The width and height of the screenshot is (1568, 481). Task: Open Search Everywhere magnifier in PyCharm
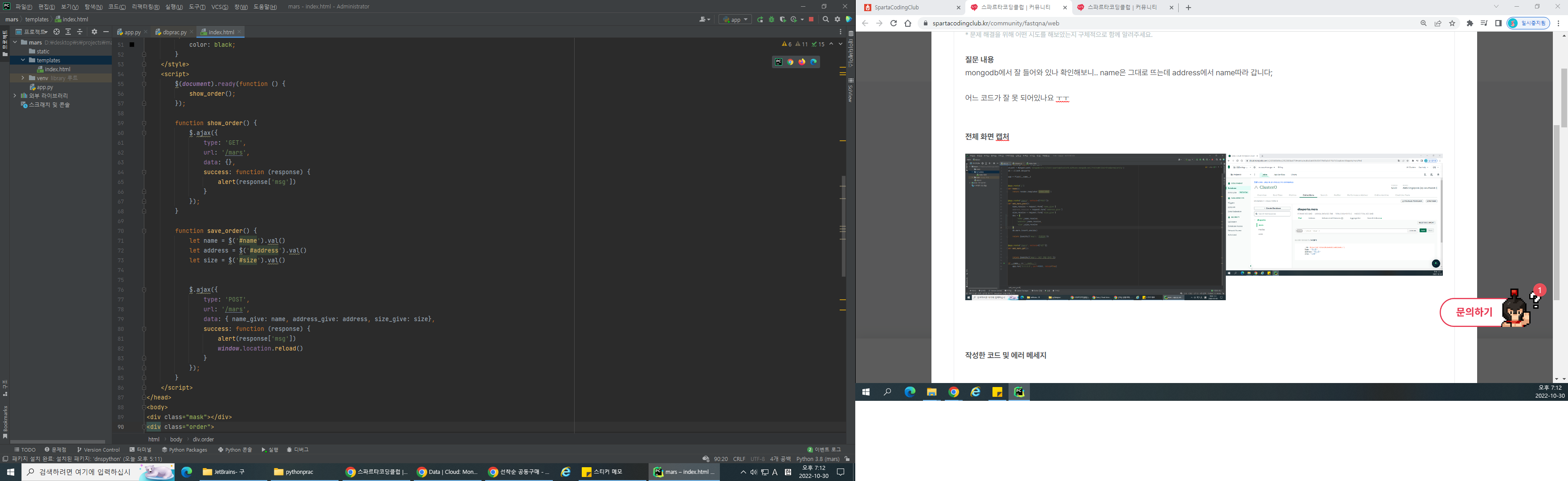click(x=826, y=20)
